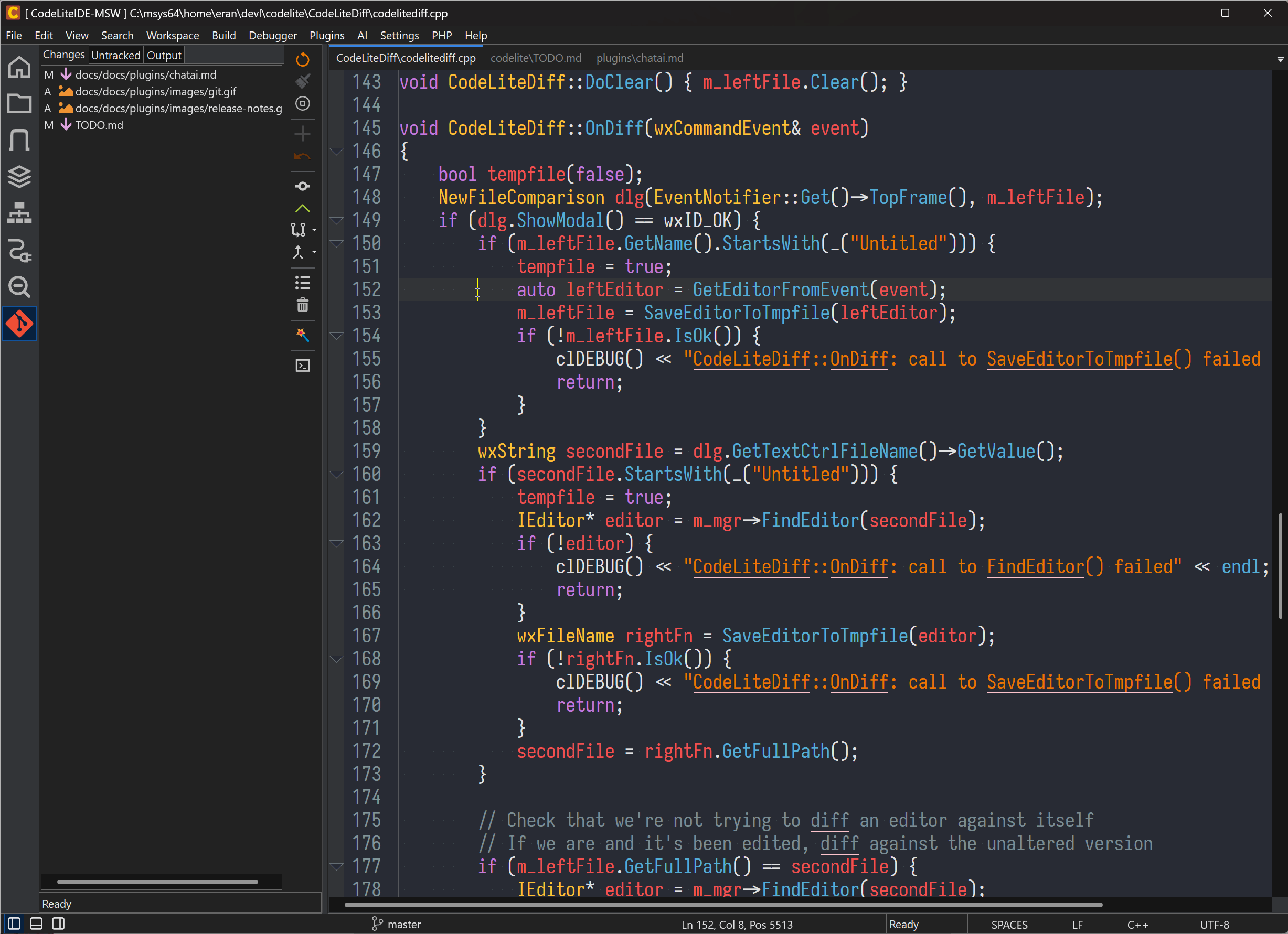The image size is (1288, 934).
Task: Toggle the right sidebar panel visibility
Action: coord(58,923)
